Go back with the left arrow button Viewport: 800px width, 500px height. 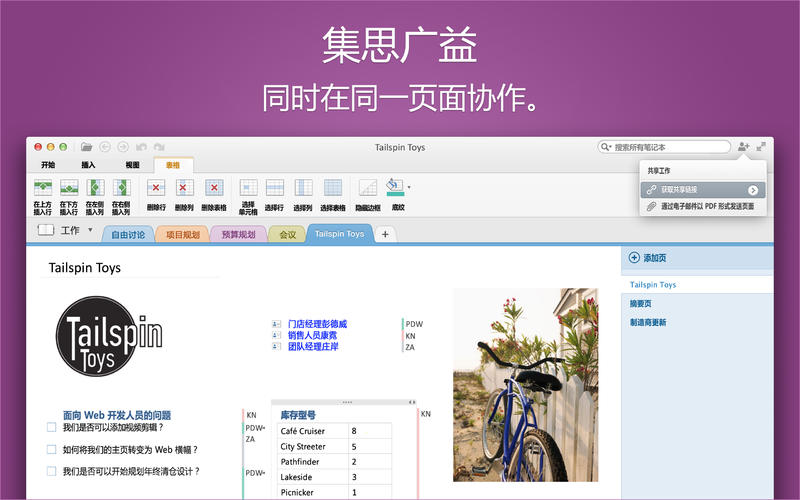click(x=105, y=147)
